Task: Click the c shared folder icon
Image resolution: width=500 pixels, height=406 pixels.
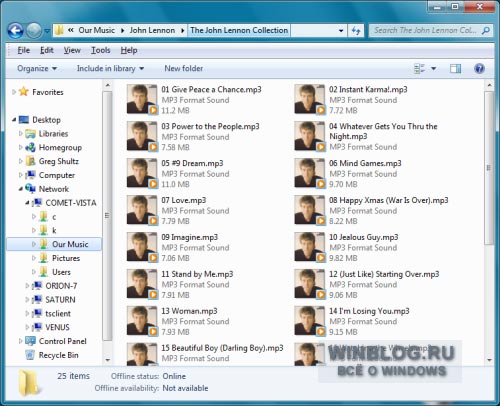Action: [43, 217]
